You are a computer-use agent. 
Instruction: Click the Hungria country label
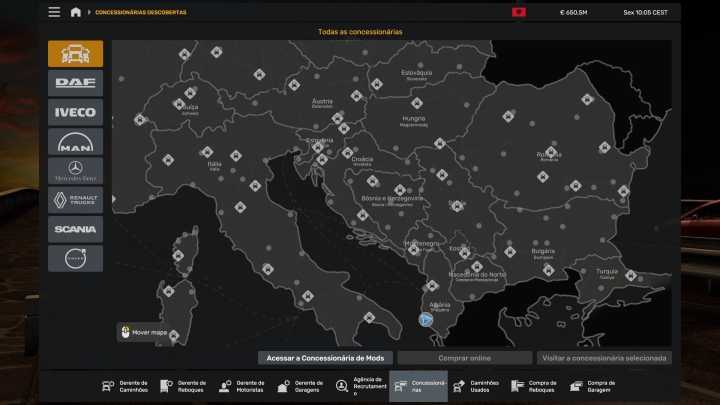pyautogui.click(x=414, y=119)
